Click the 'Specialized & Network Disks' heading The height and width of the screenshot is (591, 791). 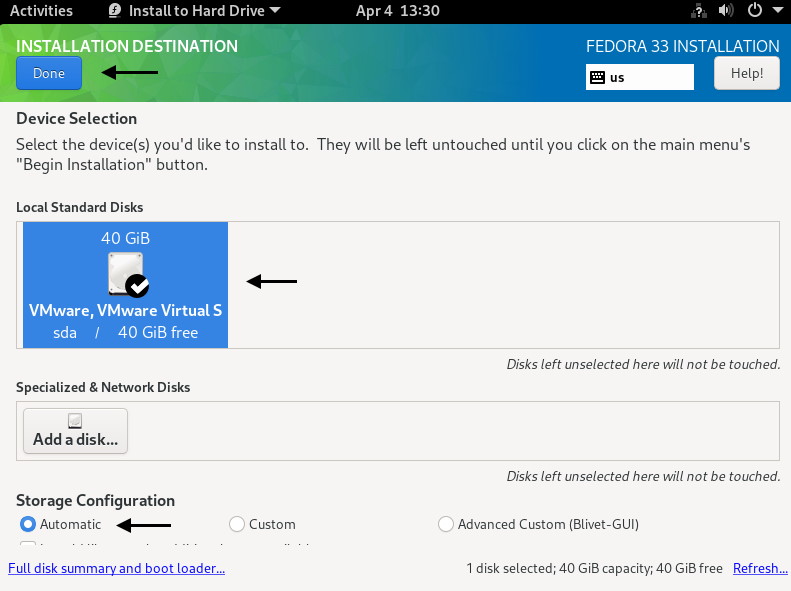(103, 387)
